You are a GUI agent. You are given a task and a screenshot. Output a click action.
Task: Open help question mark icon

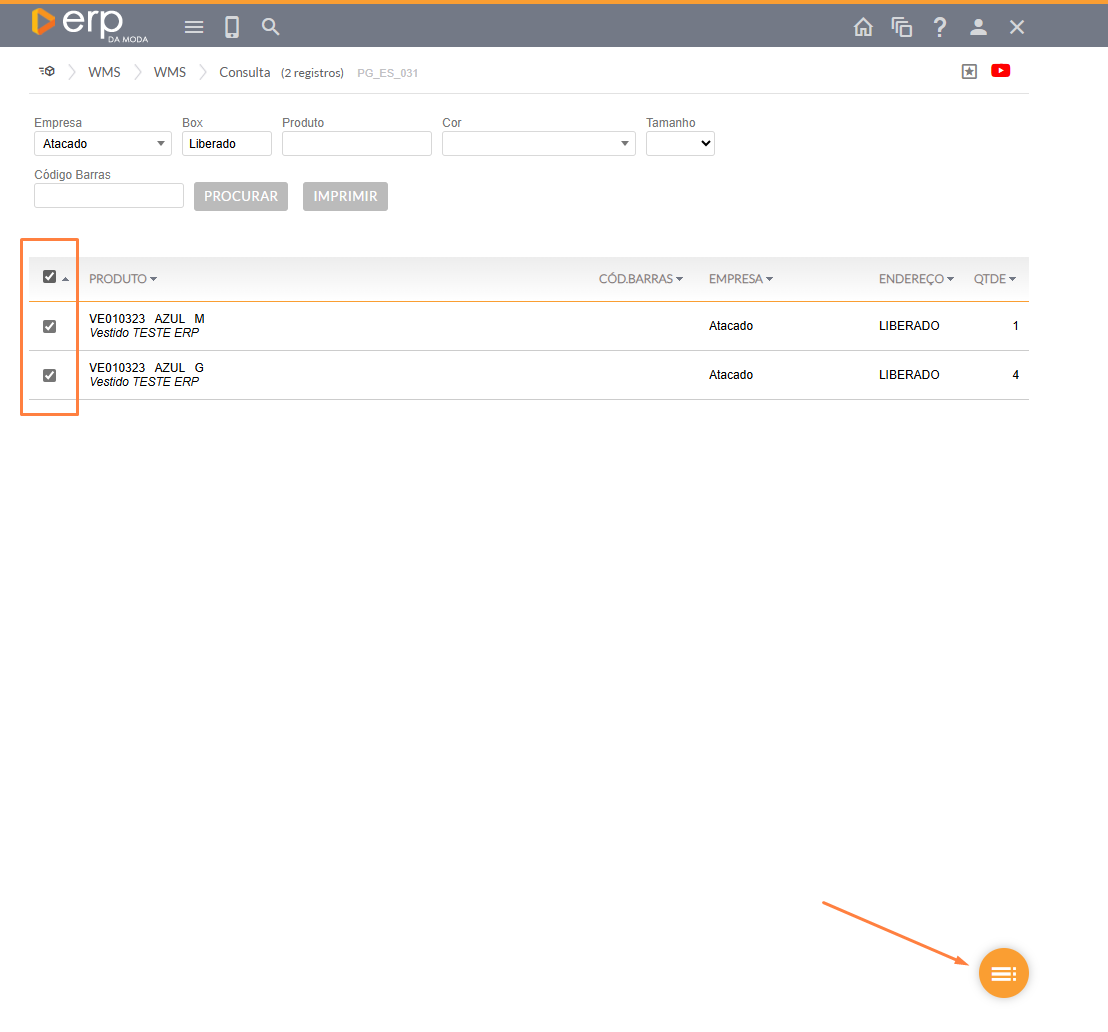(x=940, y=27)
